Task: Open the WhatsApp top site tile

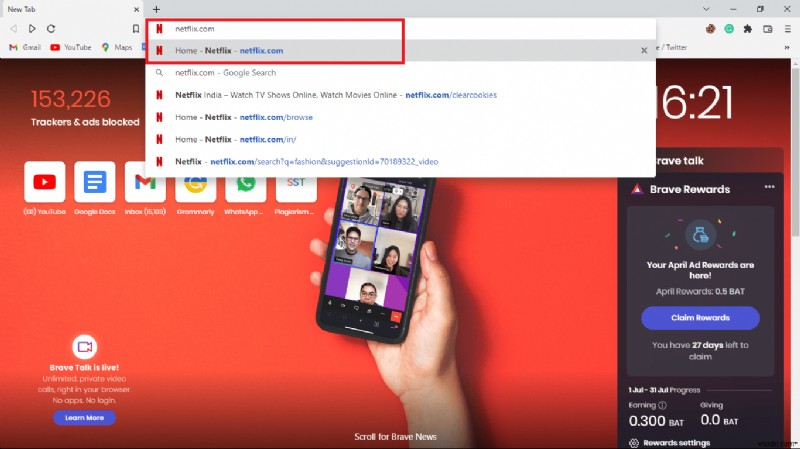Action: pos(245,189)
